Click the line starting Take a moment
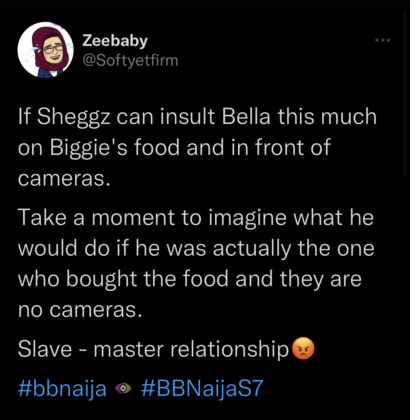Viewport: 410px width, 420px height. coord(196,218)
